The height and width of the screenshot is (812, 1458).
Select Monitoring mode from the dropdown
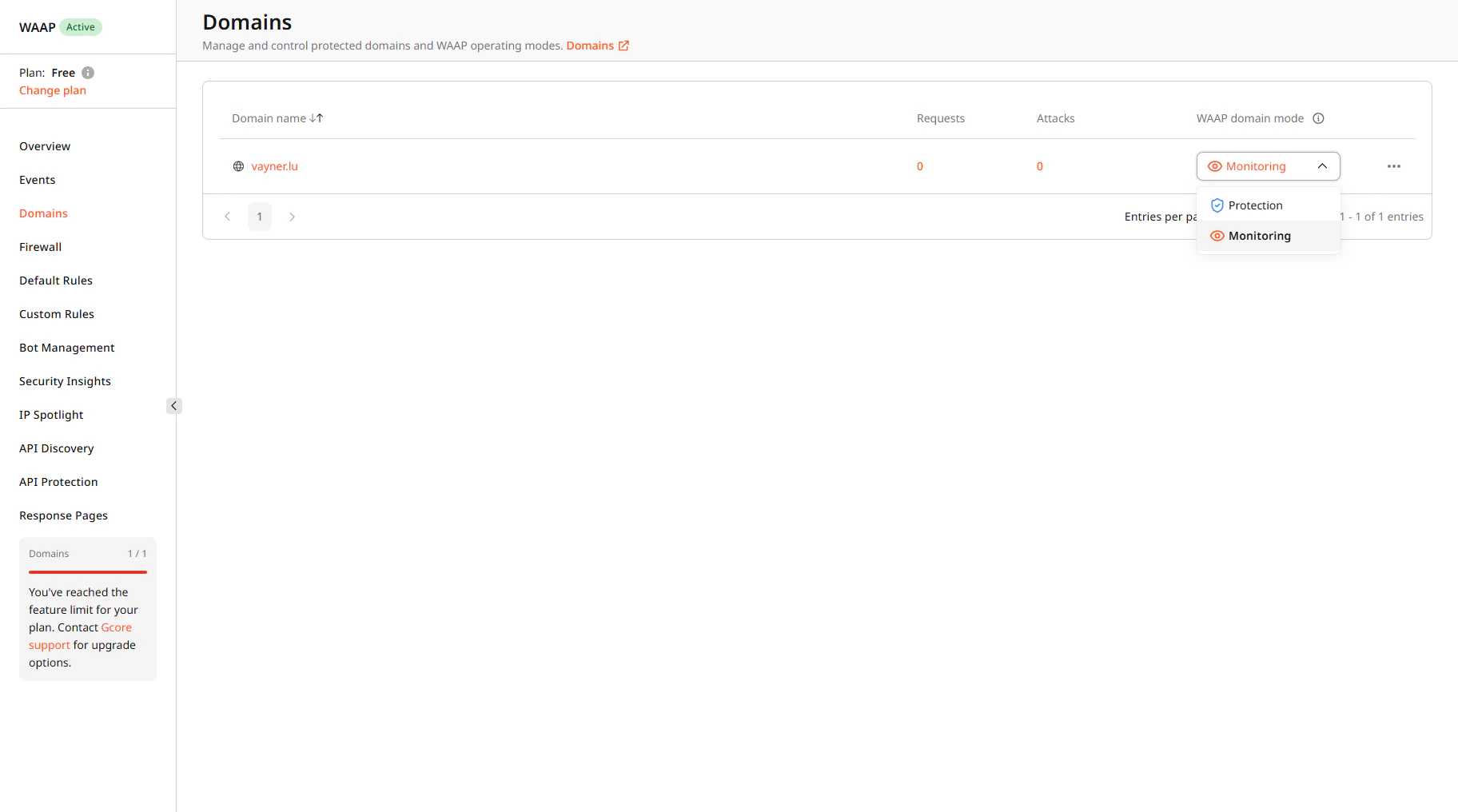point(1260,235)
